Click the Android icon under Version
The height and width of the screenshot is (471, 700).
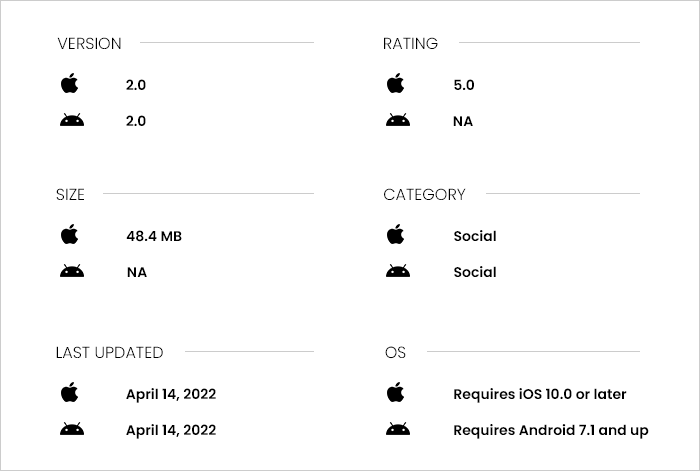(72, 120)
